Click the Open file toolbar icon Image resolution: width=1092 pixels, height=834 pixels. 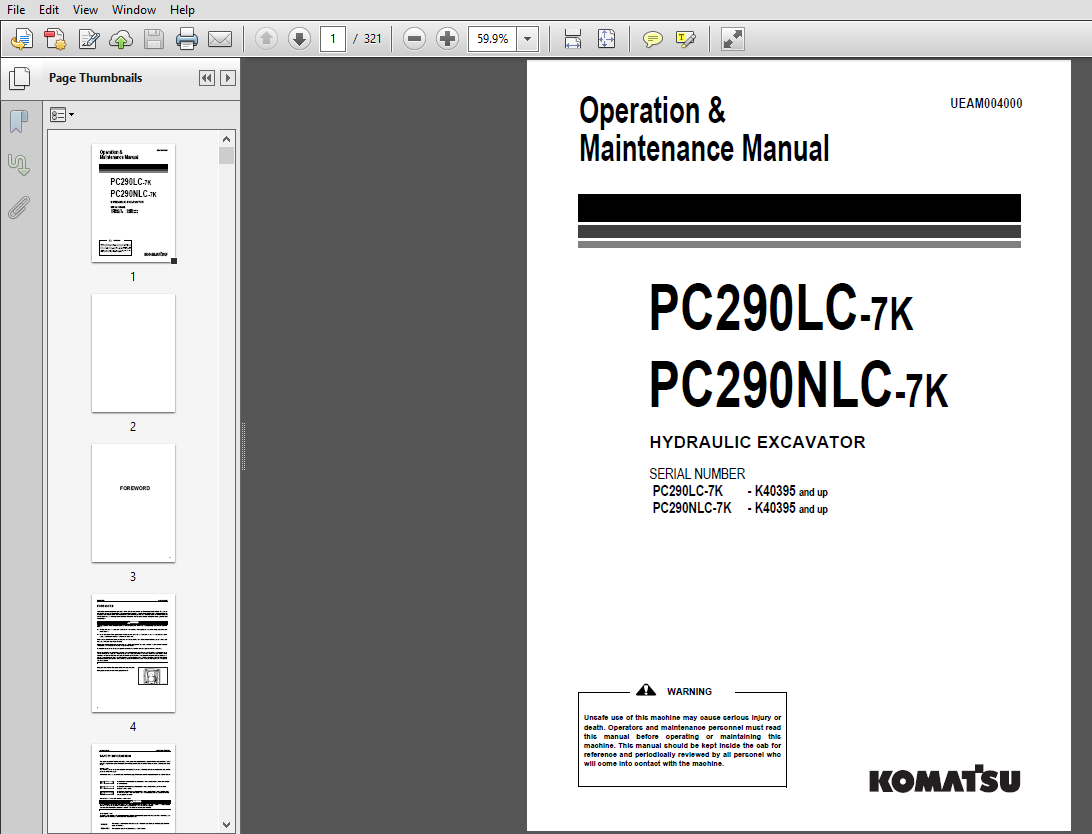click(x=22, y=39)
